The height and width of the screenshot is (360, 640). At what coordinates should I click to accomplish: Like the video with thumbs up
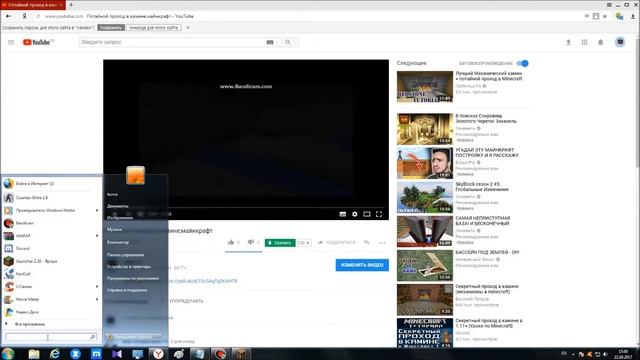click(231, 242)
